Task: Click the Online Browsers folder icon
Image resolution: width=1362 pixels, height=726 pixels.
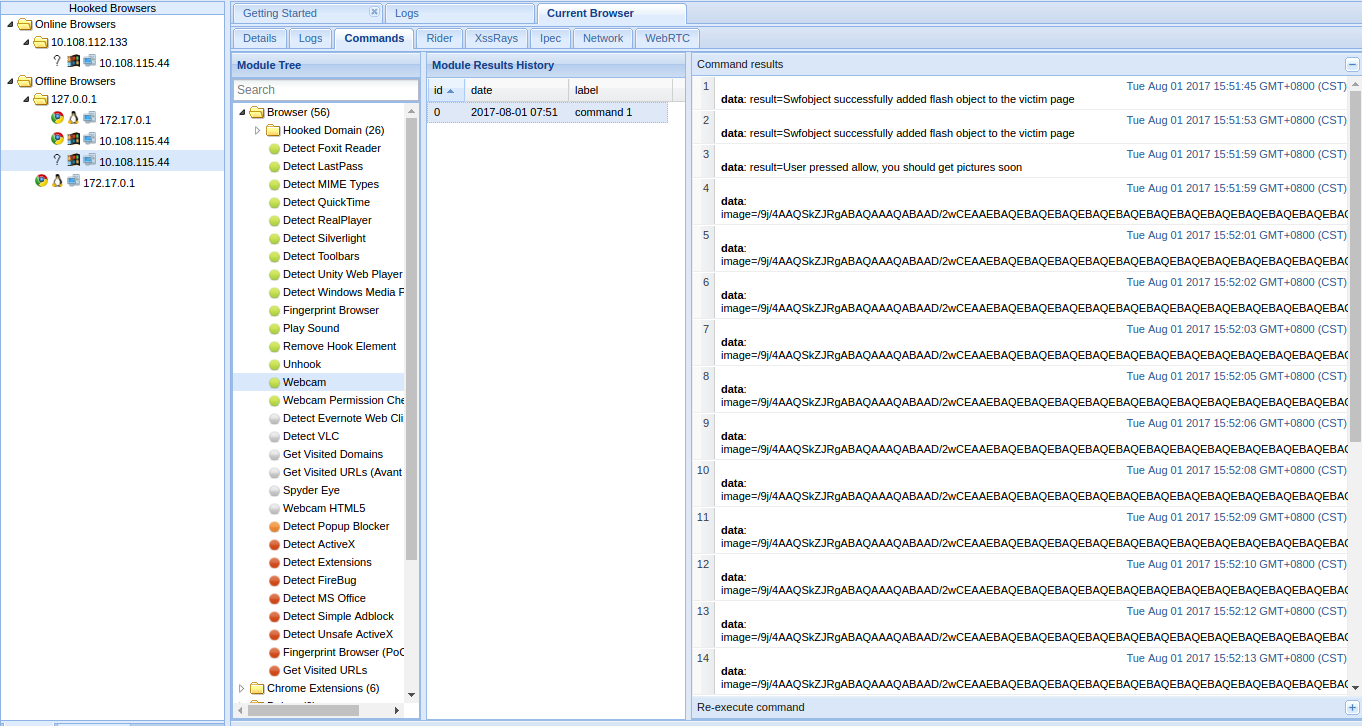Action: click(x=25, y=24)
